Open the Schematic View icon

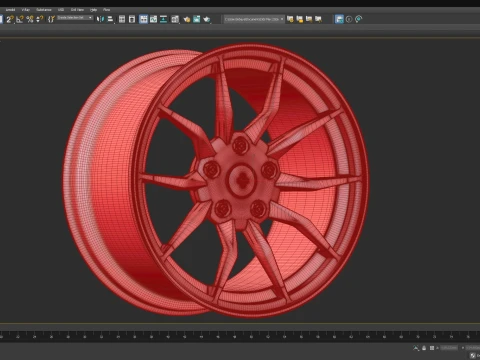tap(163, 19)
